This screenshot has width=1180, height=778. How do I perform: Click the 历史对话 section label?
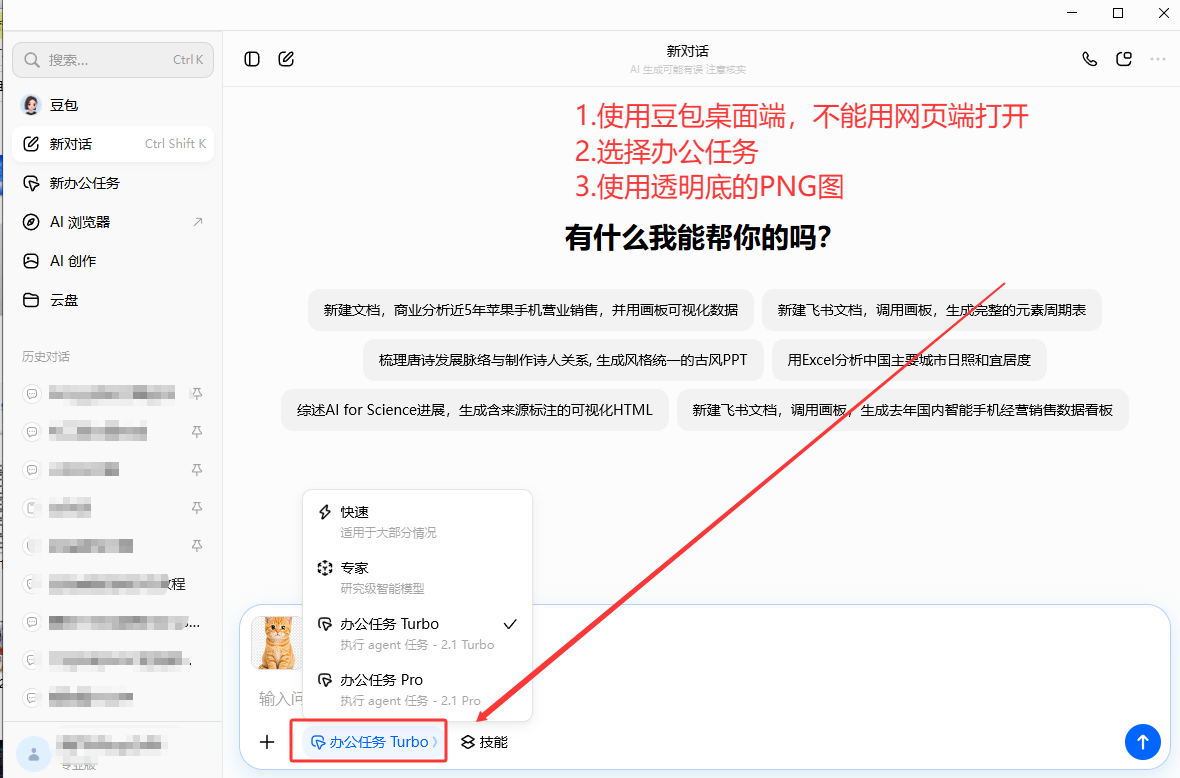tap(46, 357)
